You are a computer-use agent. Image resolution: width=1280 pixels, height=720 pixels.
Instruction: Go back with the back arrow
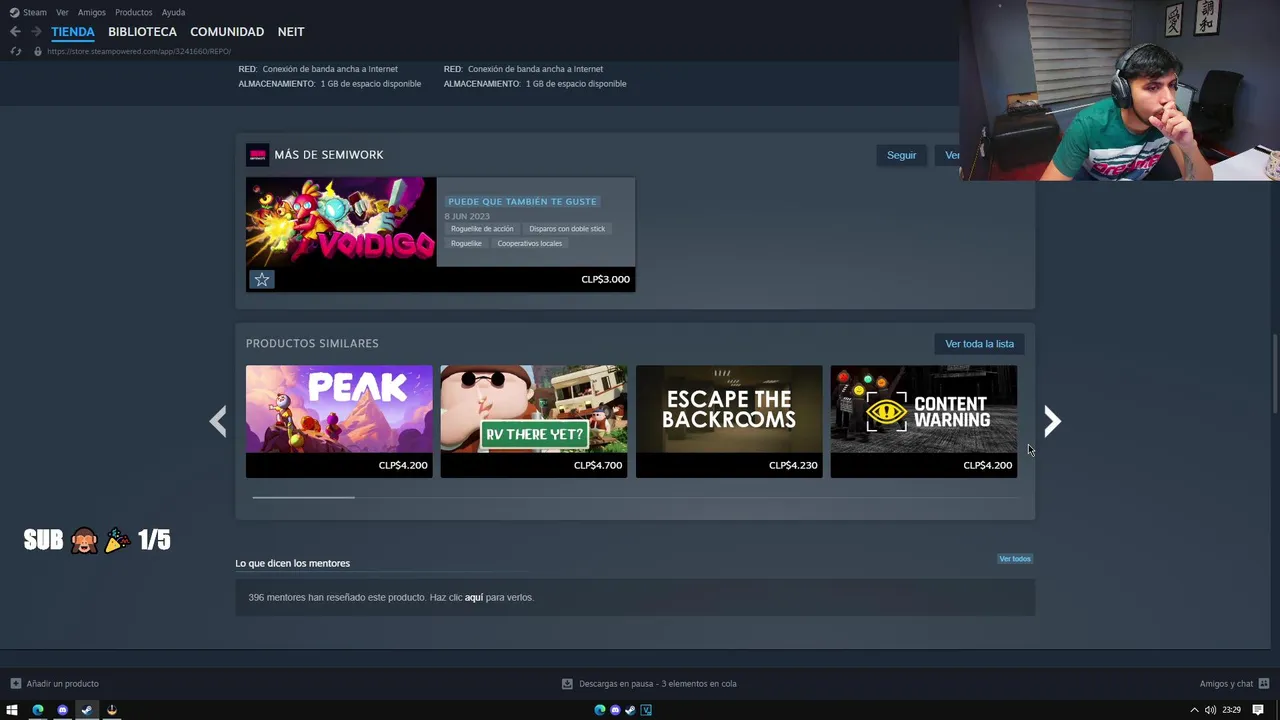point(15,32)
